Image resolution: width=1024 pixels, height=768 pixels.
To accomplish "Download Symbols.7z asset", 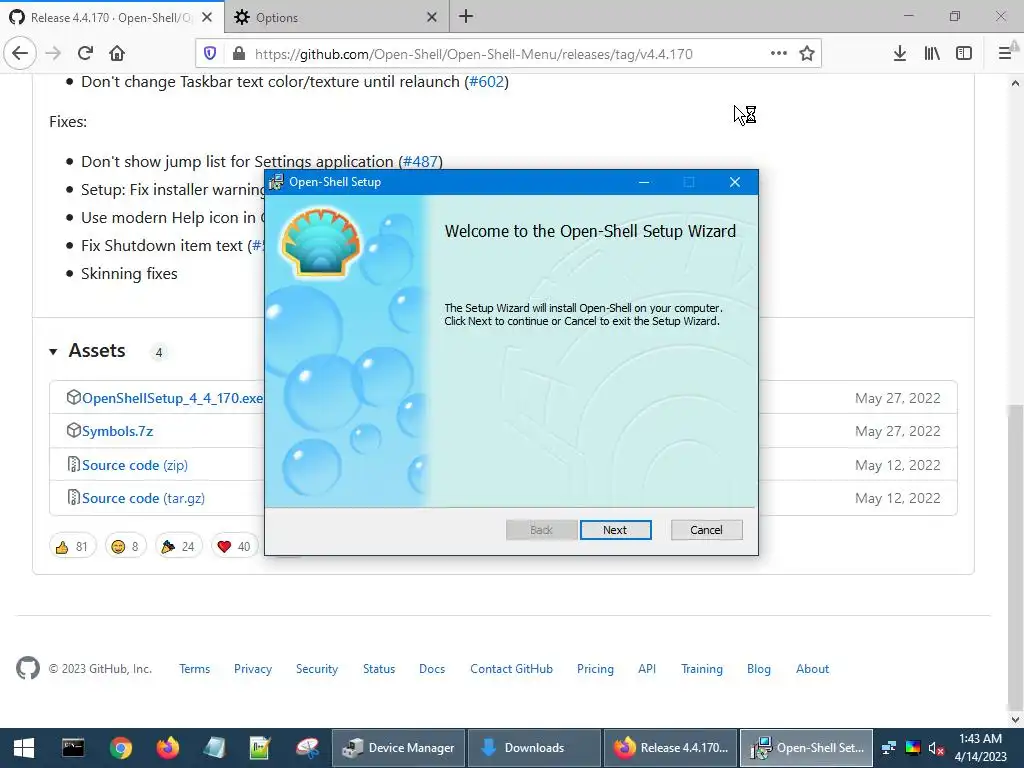I will [x=118, y=431].
